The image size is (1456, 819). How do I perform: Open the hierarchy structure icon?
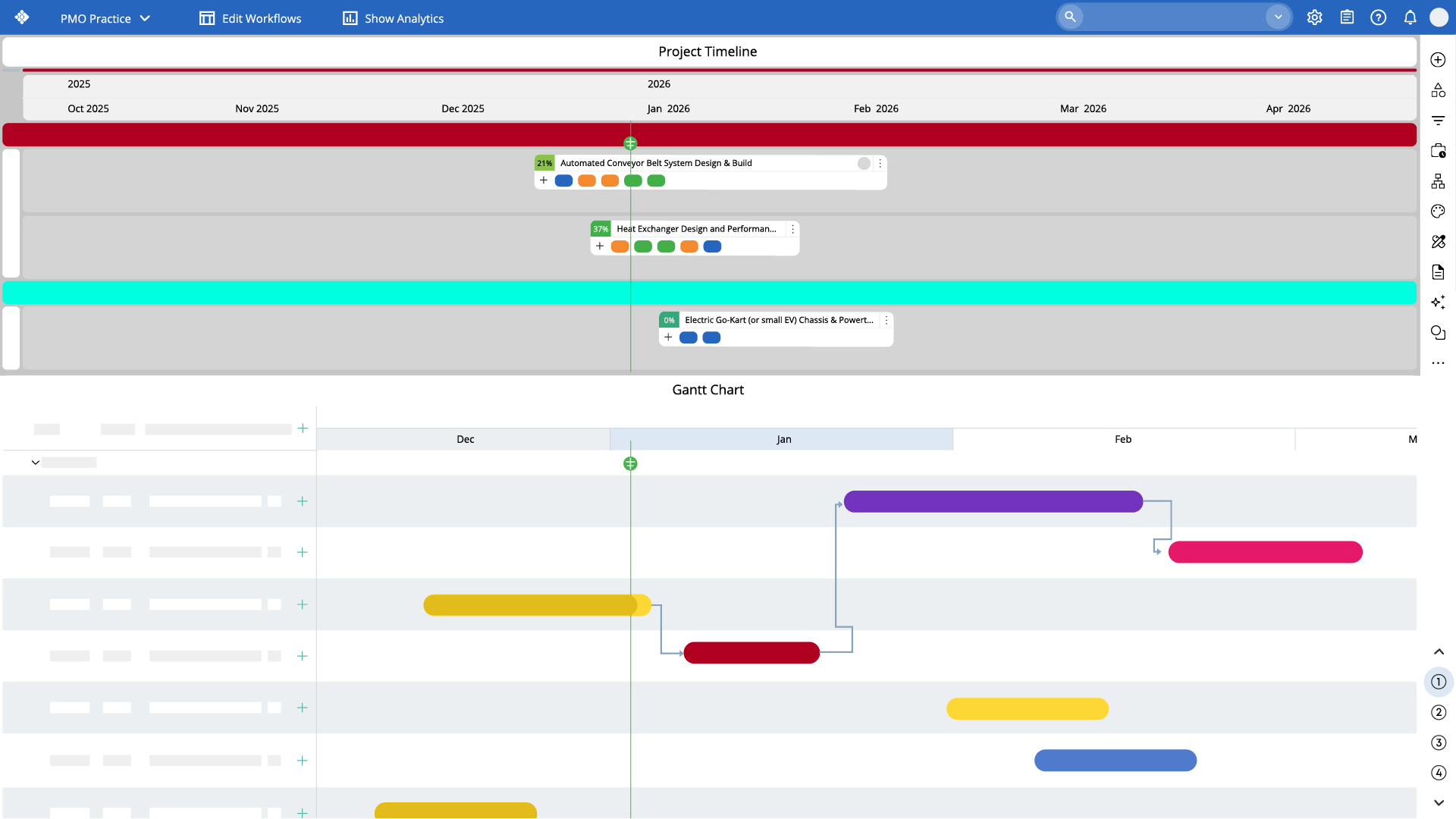coord(1438,181)
